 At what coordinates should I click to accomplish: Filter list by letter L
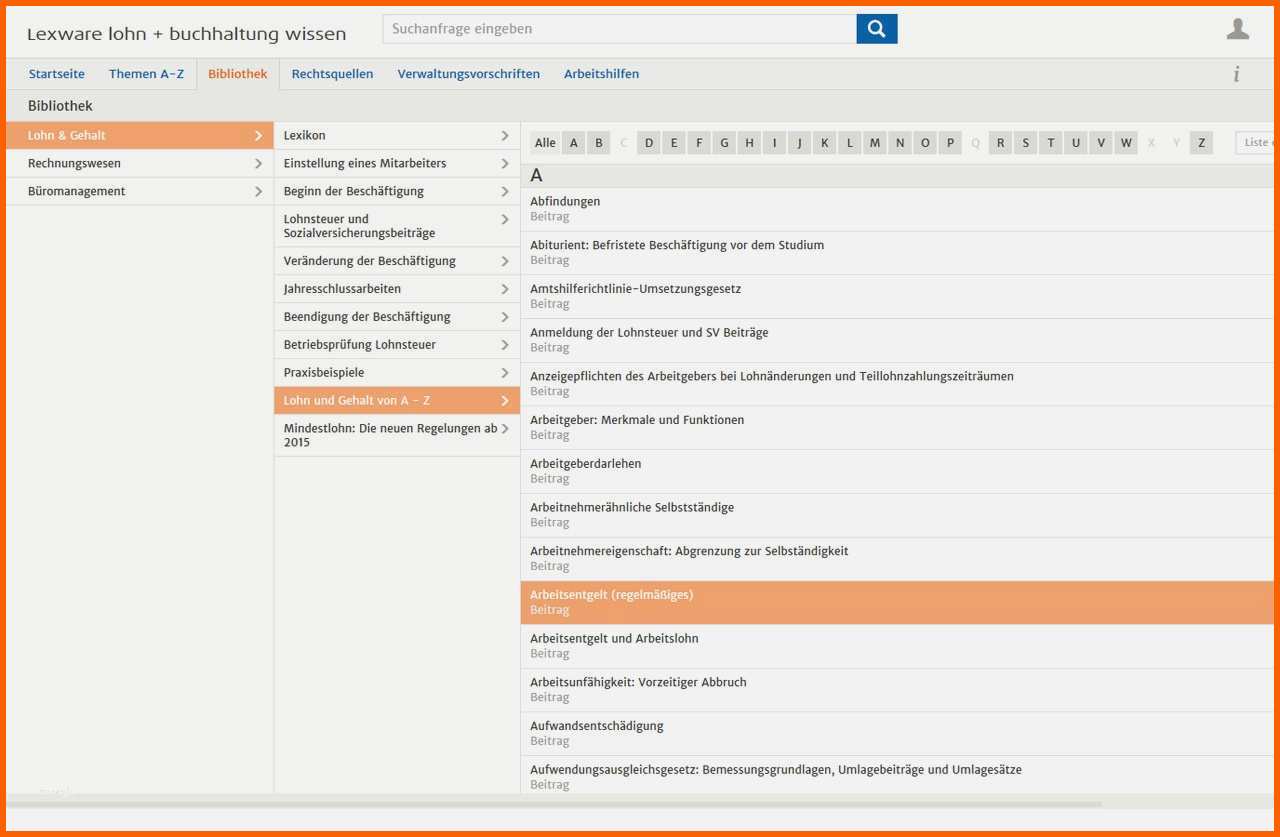pyautogui.click(x=850, y=143)
